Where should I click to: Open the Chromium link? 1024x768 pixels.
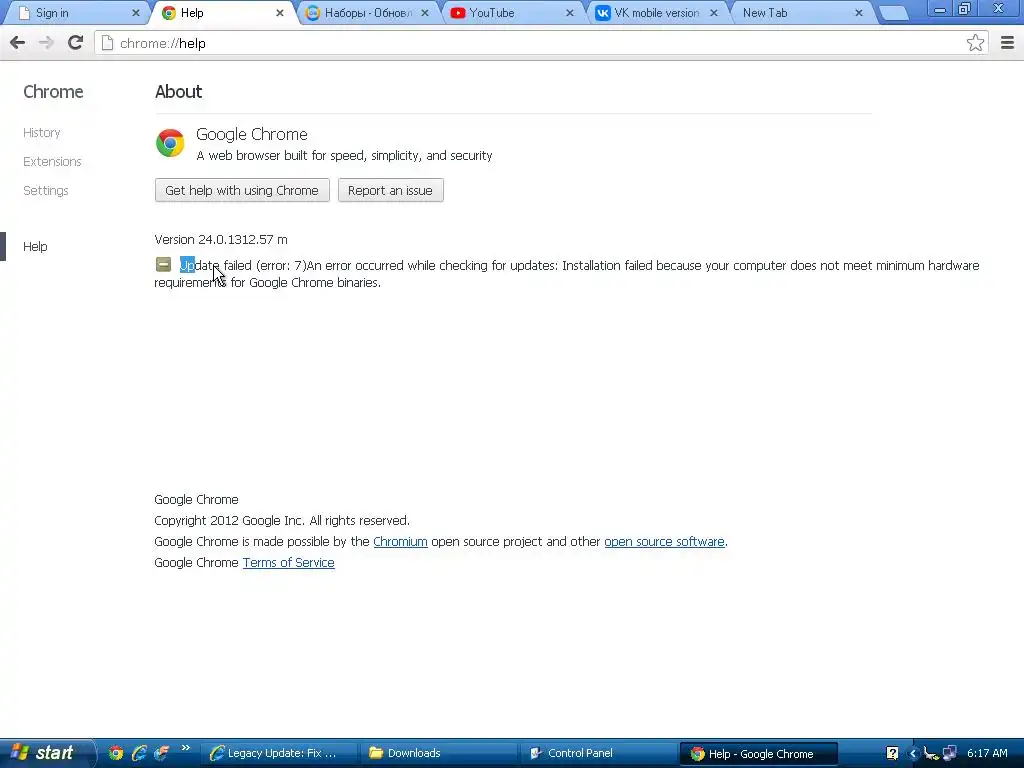click(400, 541)
